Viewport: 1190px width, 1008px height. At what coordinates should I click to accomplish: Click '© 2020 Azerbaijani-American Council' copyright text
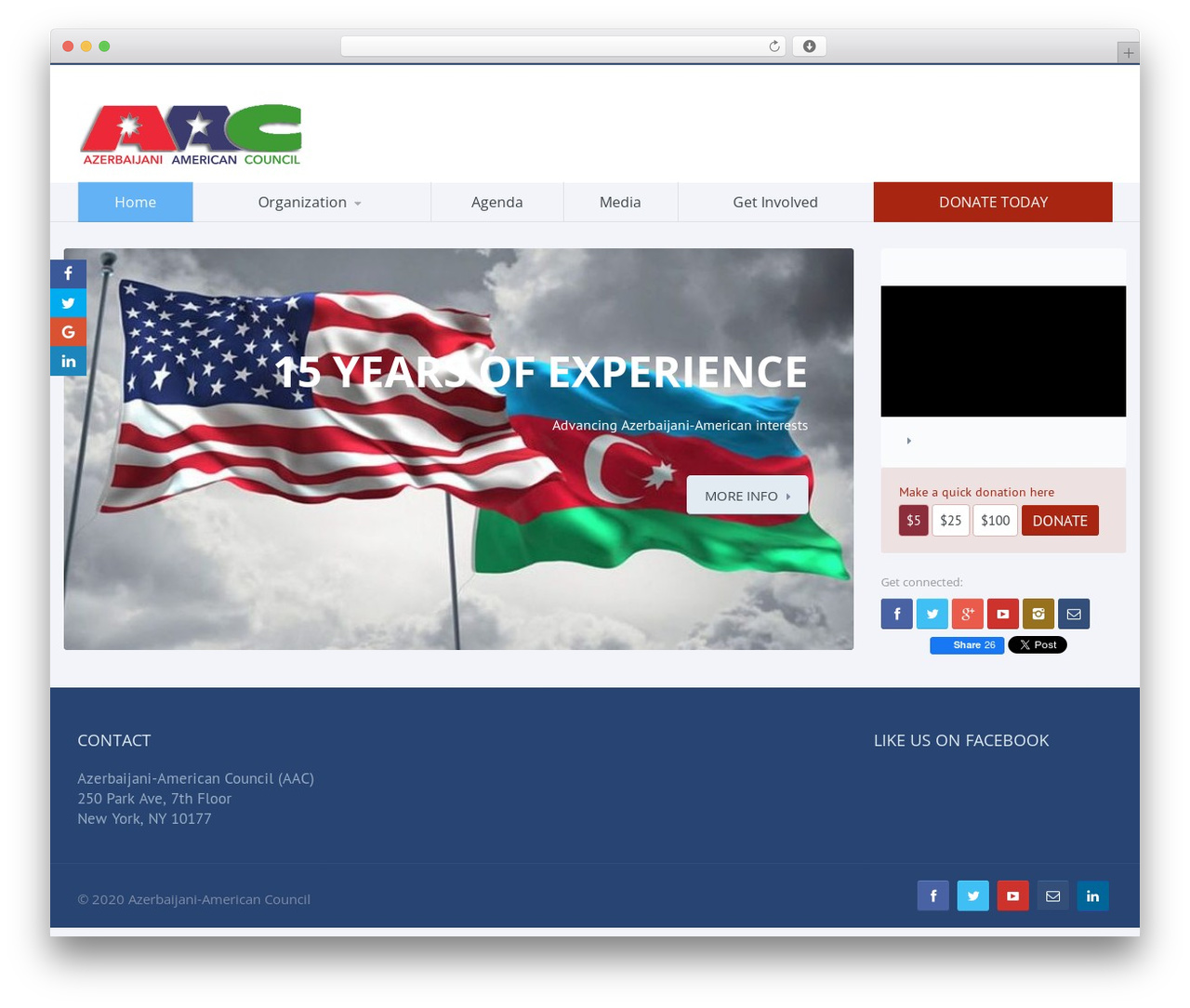click(194, 899)
